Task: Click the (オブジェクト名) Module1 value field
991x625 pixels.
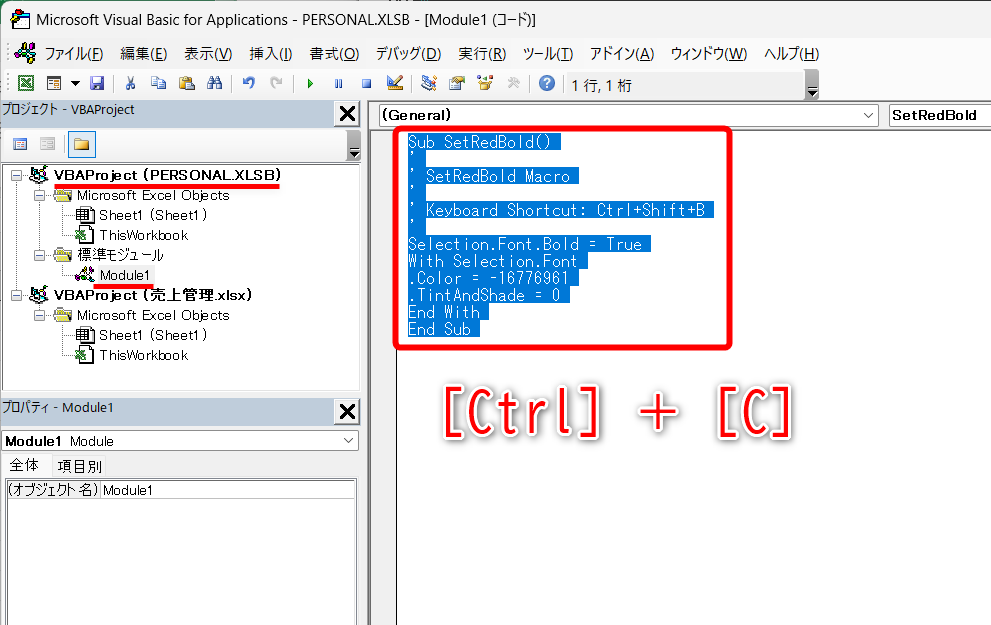Action: (x=228, y=490)
